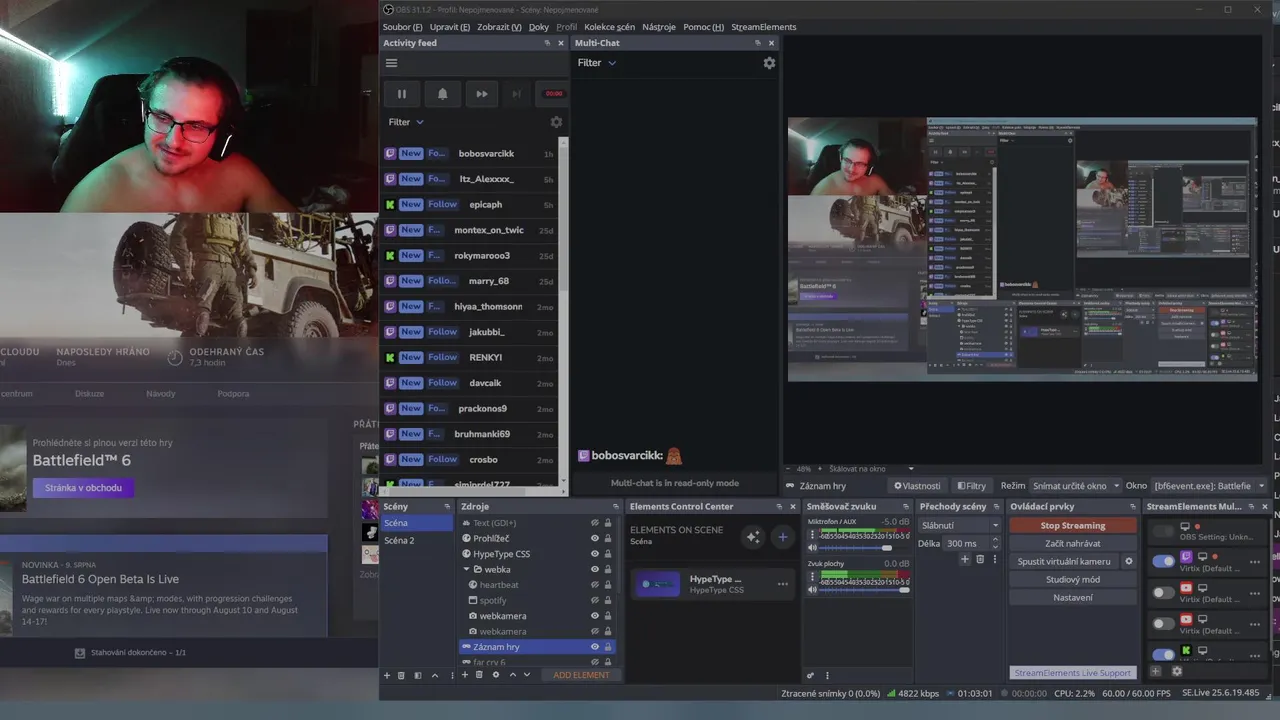Open the StreamElements menu
Viewport: 1280px width, 720px height.
764,27
